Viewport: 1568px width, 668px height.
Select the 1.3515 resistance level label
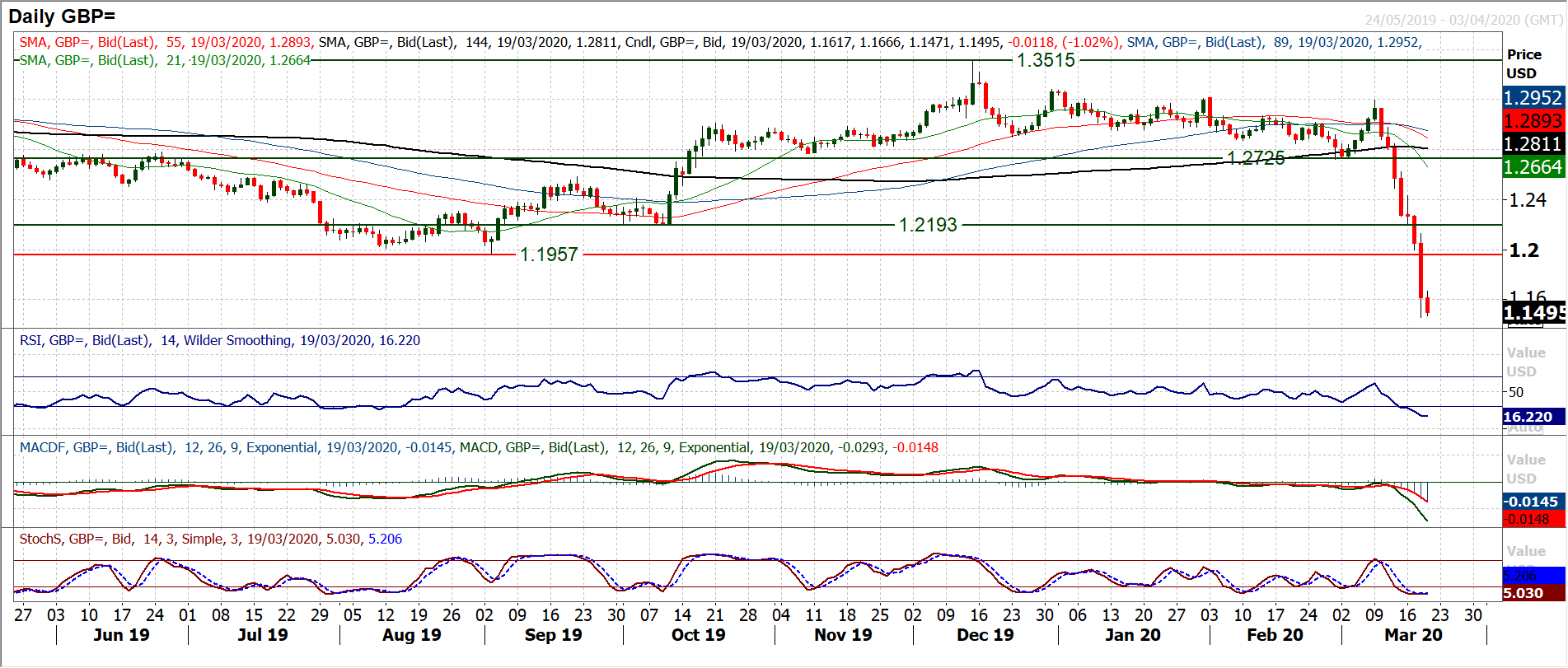(x=1046, y=60)
